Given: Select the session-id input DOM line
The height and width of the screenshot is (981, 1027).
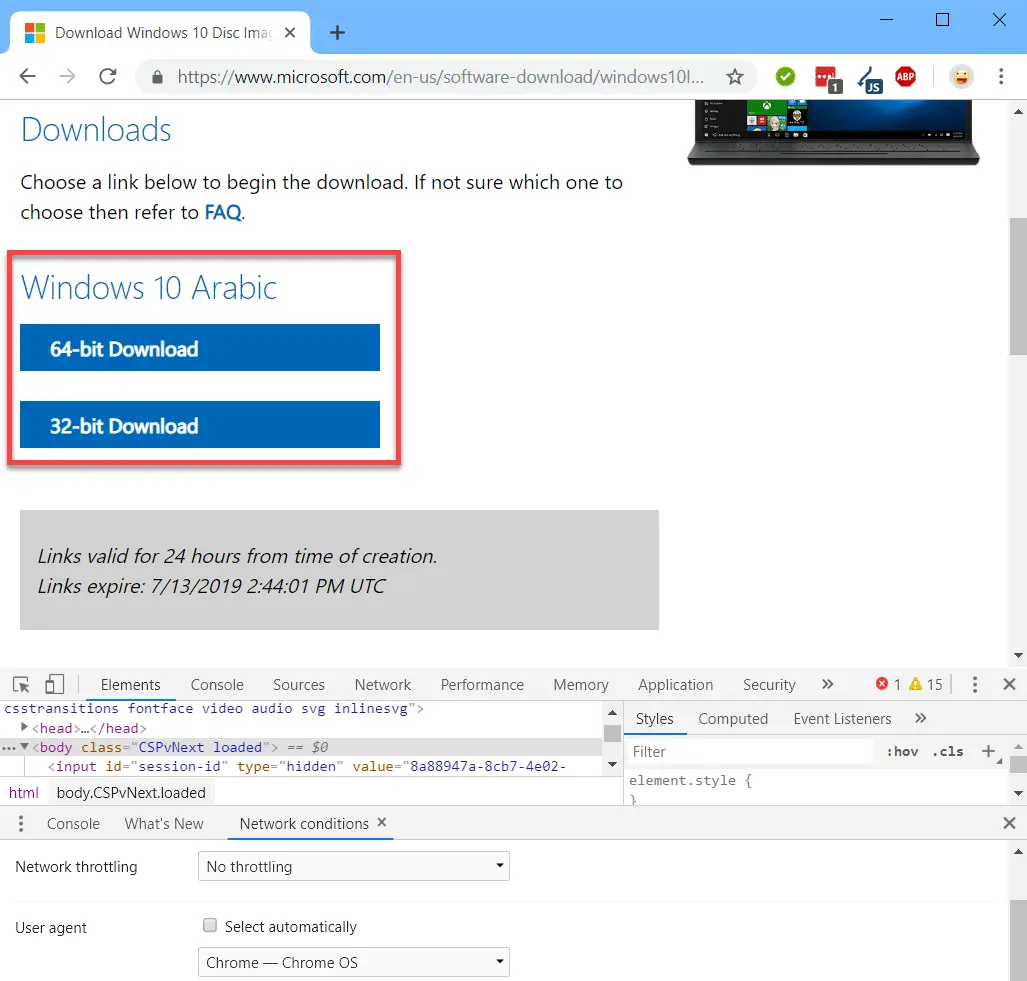Looking at the screenshot, I should 307,766.
